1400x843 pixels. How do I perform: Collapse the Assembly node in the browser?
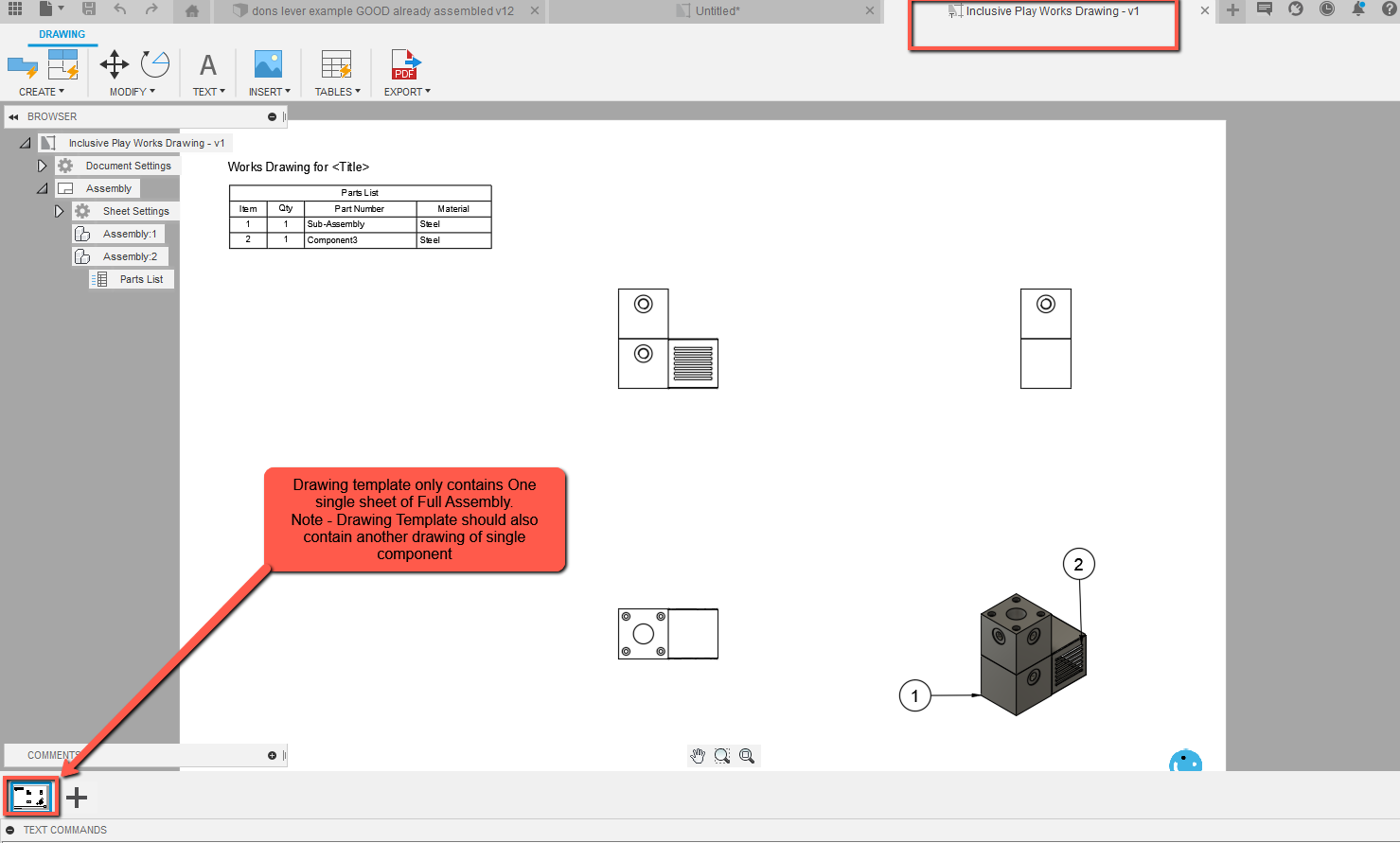(42, 187)
